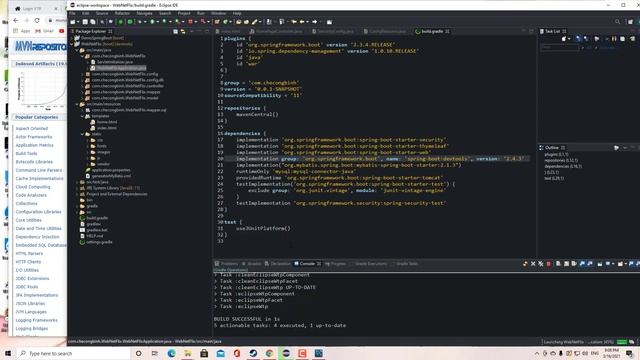Open Microsoft Edge from the taskbar
The width and height of the screenshot is (640, 360).
171,353
